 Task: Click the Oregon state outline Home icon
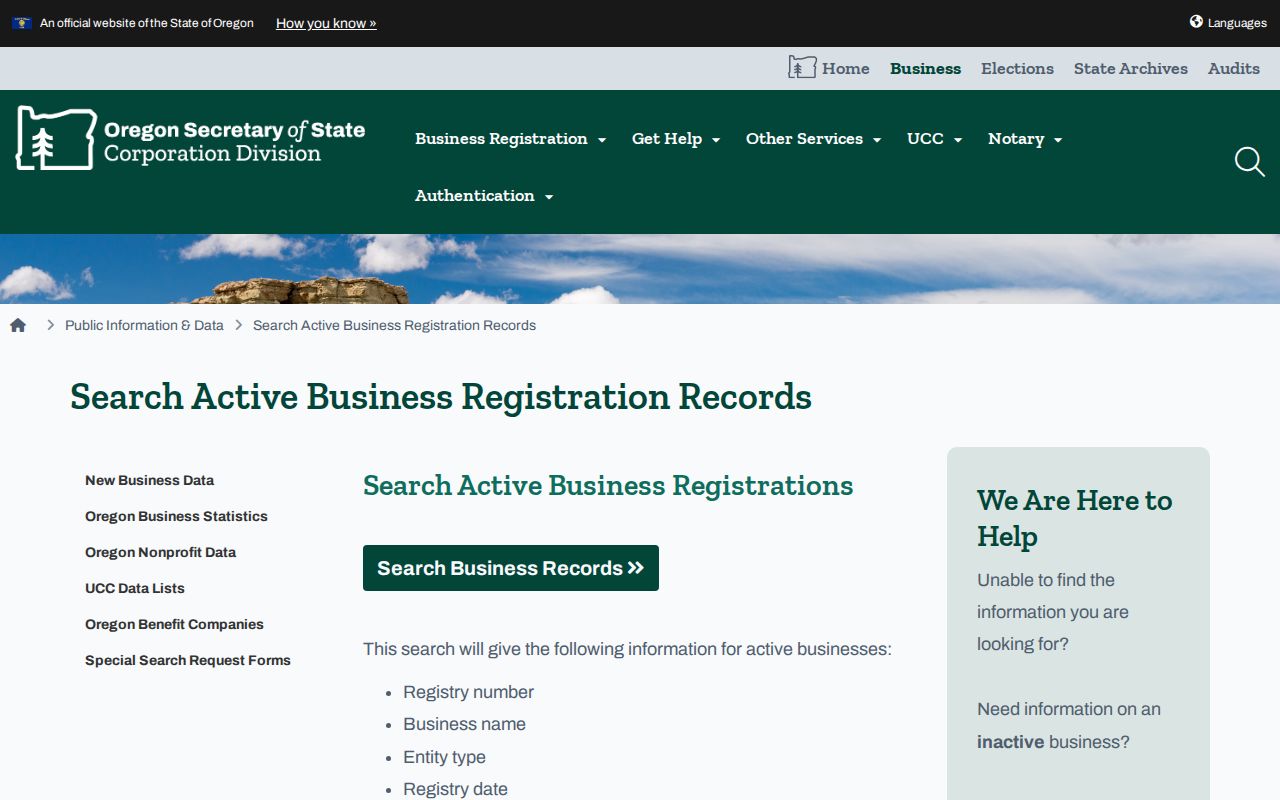click(802, 68)
